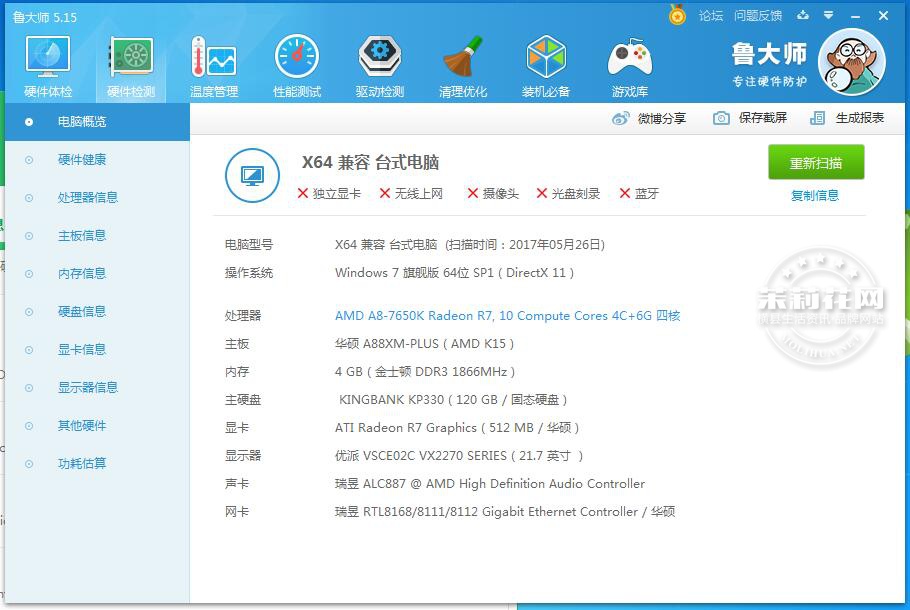The width and height of the screenshot is (910, 610).
Task: Open 其他硬件 sidebar item
Action: coord(97,425)
